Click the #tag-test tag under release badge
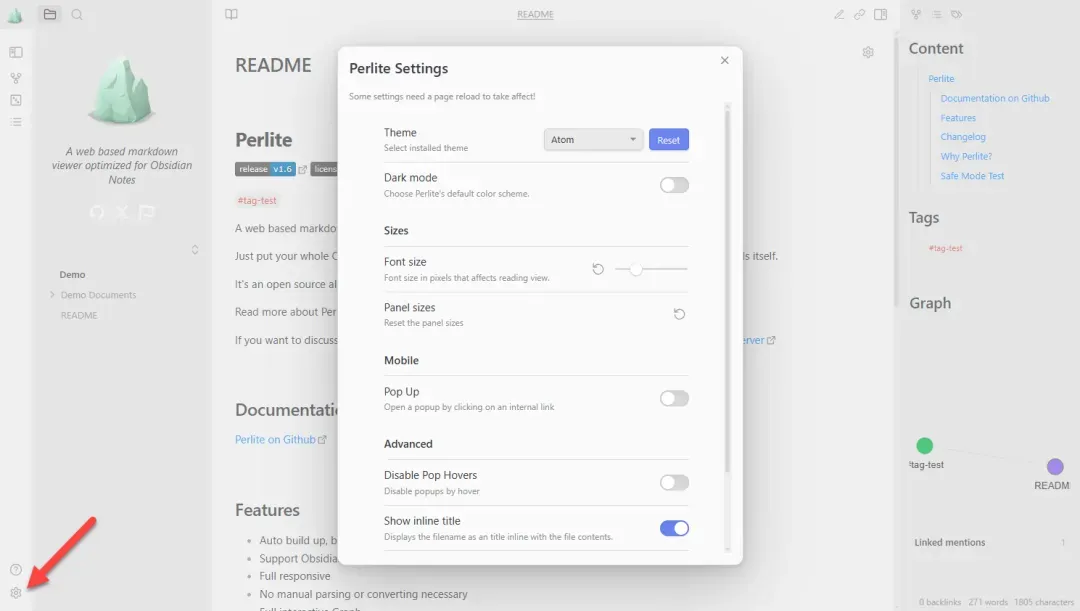 257,200
